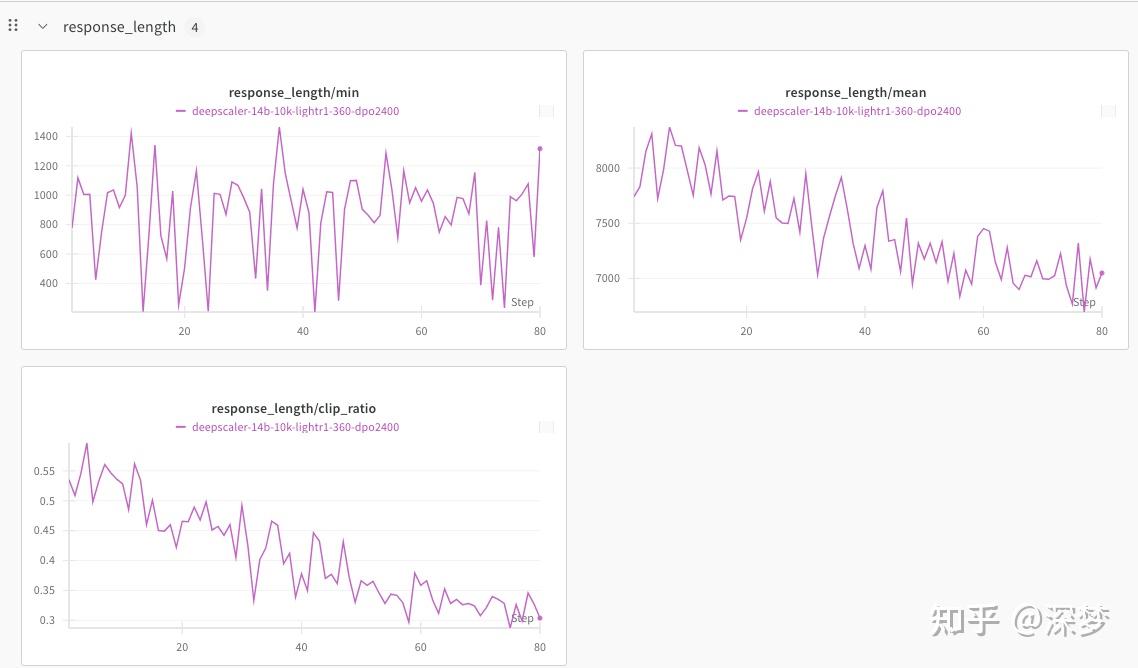Select the deepscaler run legend in mean chart
Viewport: 1138px width, 668px height.
coord(857,111)
